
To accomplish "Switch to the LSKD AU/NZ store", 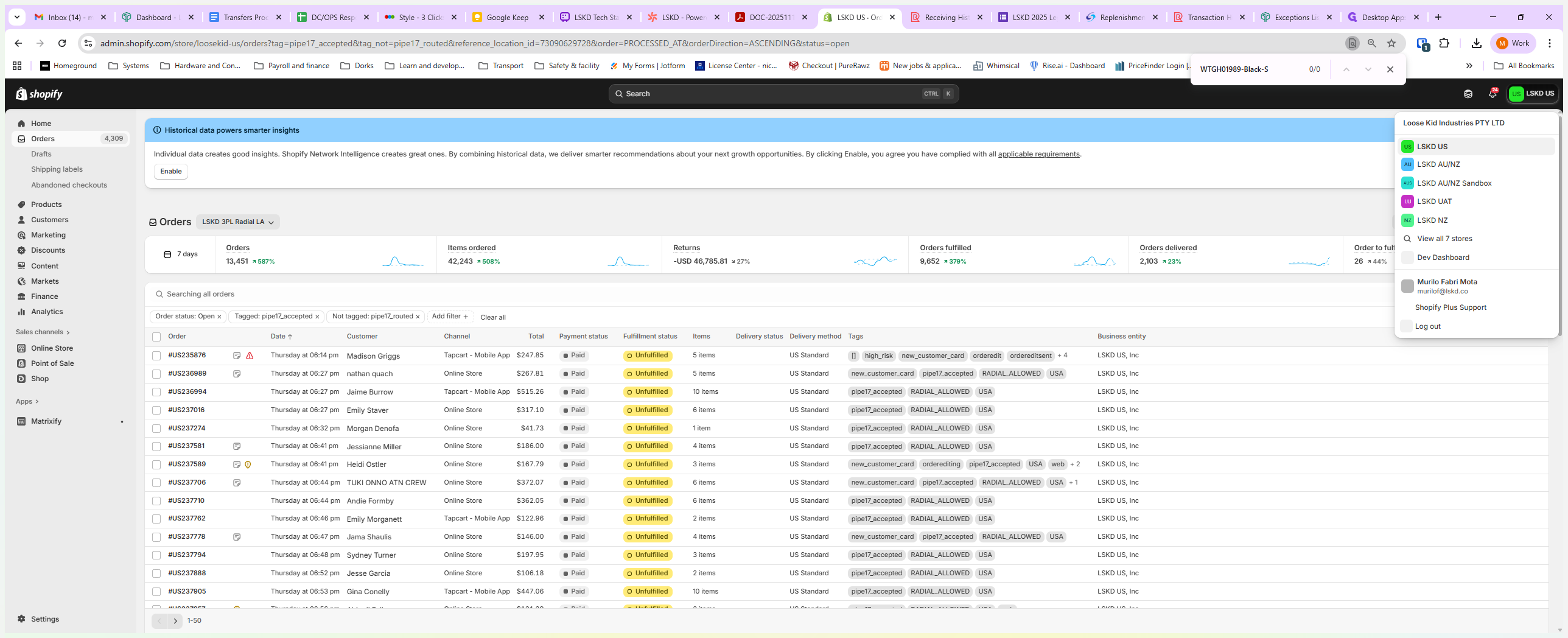I will 1438,164.
